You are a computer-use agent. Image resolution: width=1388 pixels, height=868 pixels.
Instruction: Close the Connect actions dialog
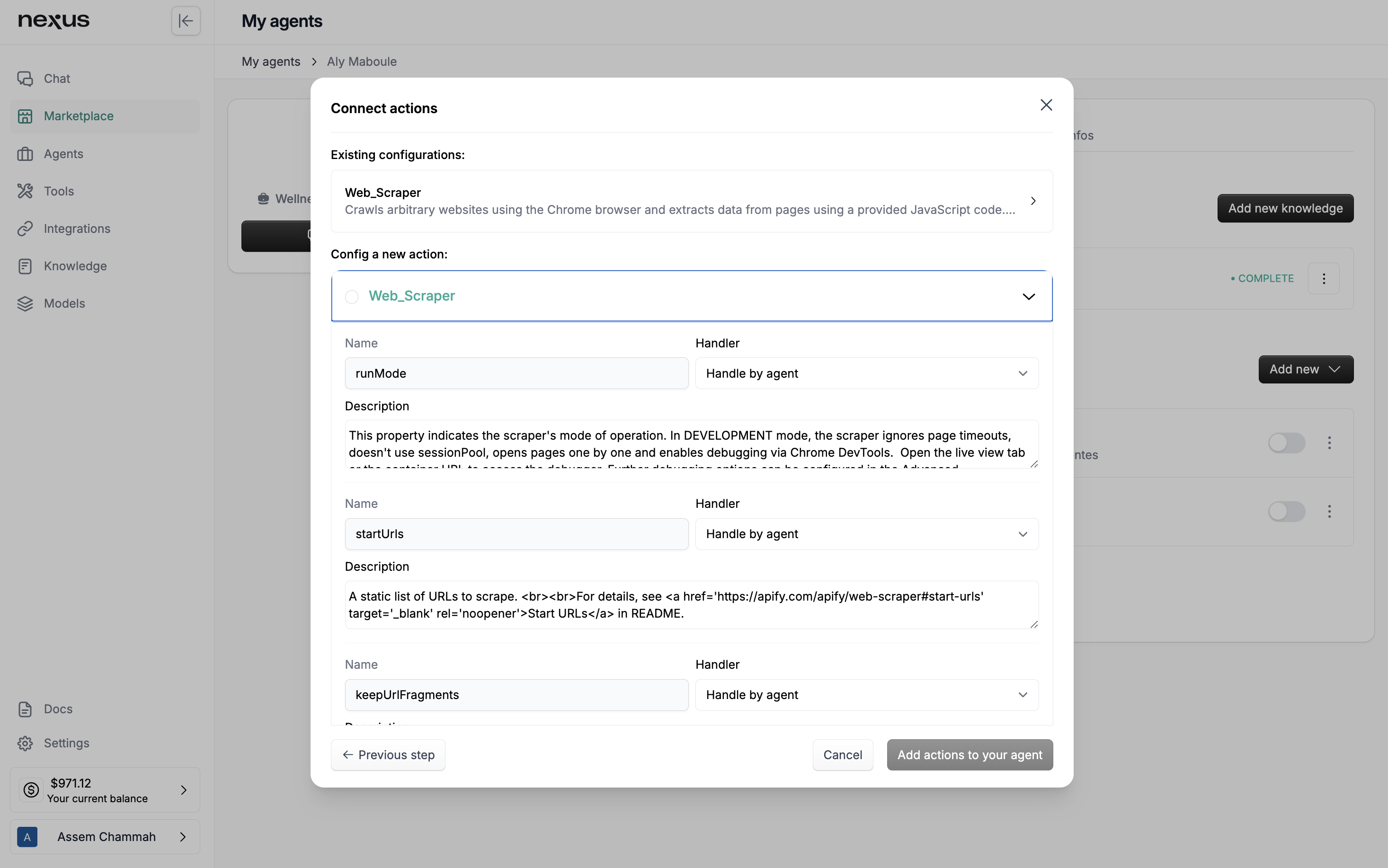click(1046, 105)
